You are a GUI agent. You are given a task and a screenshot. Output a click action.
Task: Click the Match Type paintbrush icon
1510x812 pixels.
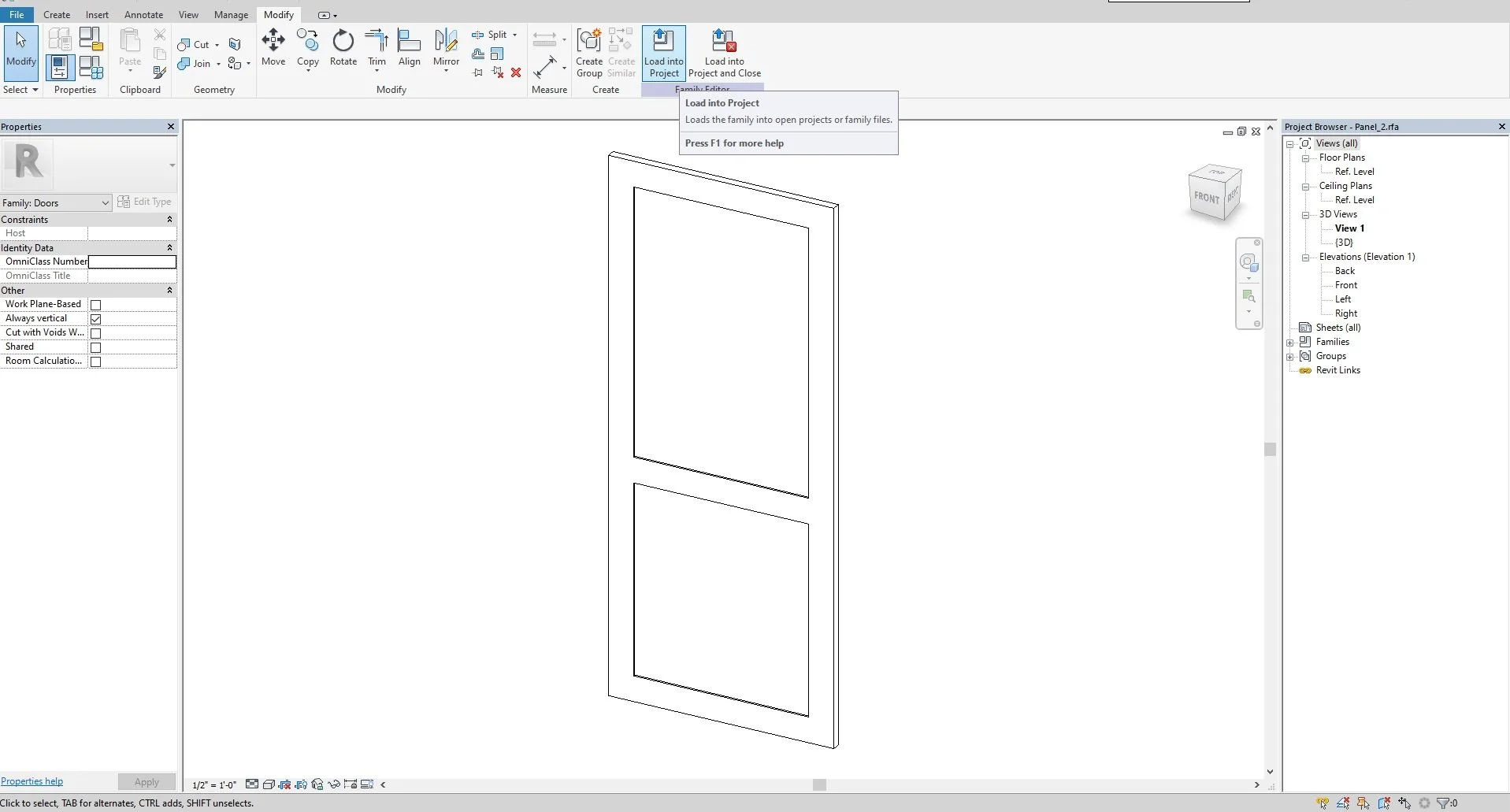coord(160,72)
